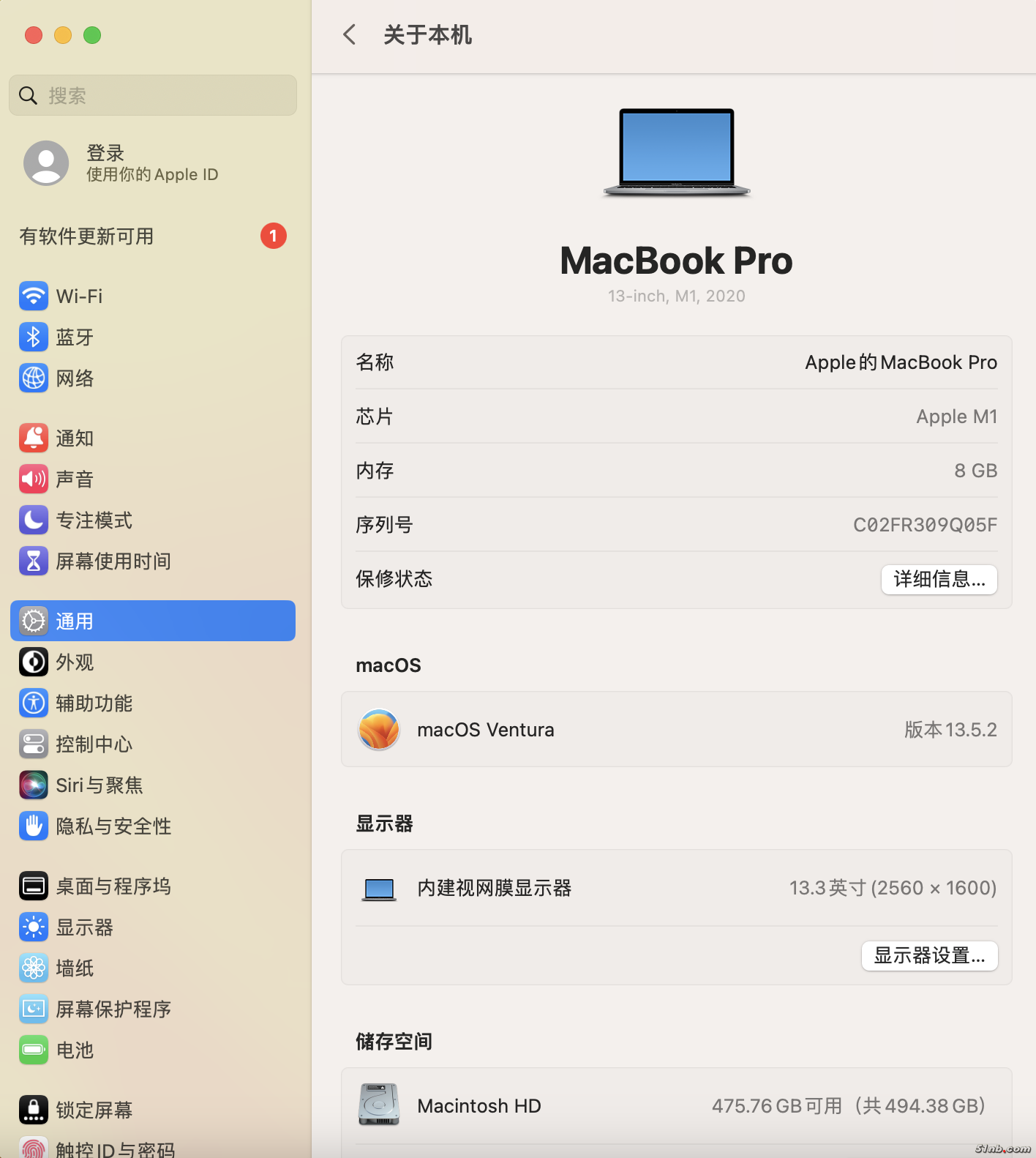Select Screen Time (屏幕使用时间) hourglass icon

[x=34, y=561]
